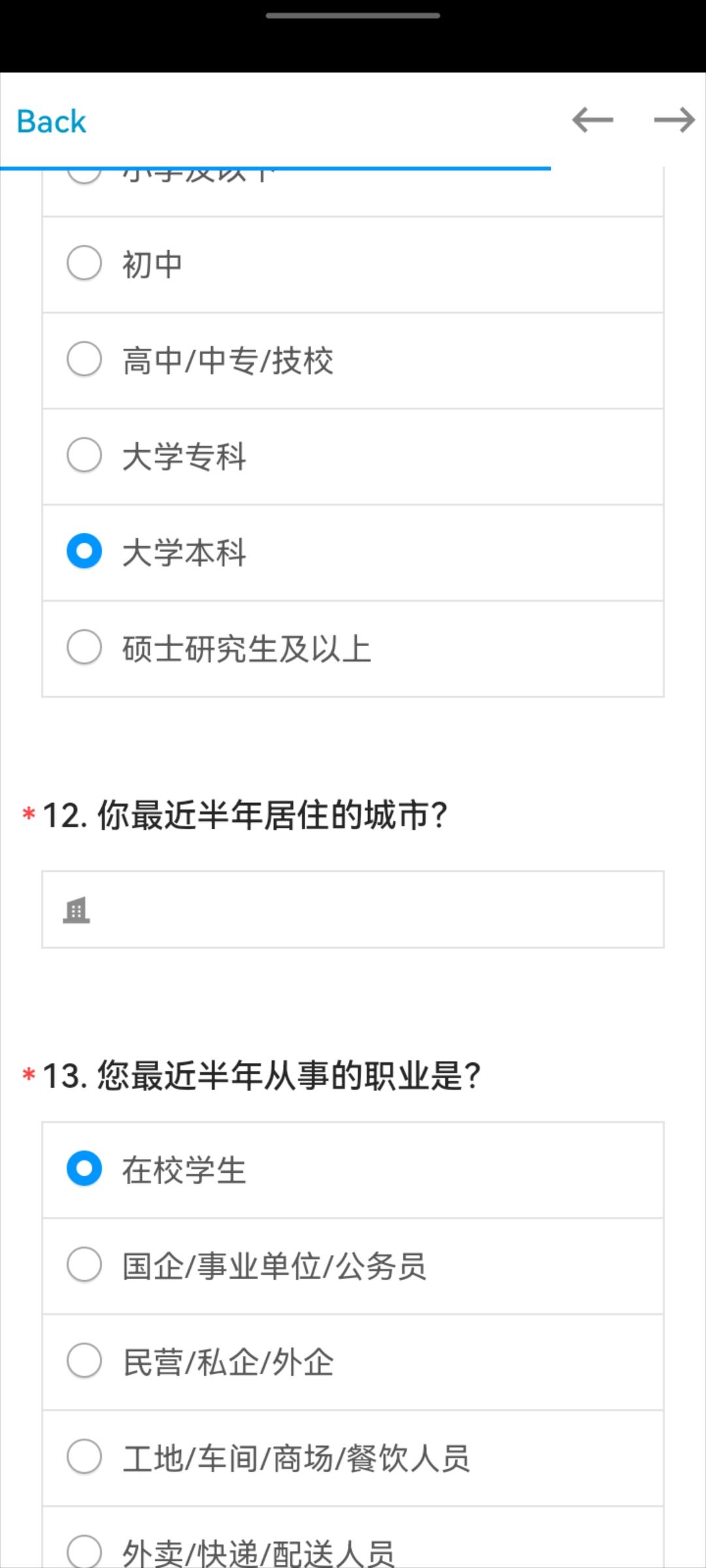706x1568 pixels.
Task: Select the 初中 radio option
Action: tap(84, 263)
